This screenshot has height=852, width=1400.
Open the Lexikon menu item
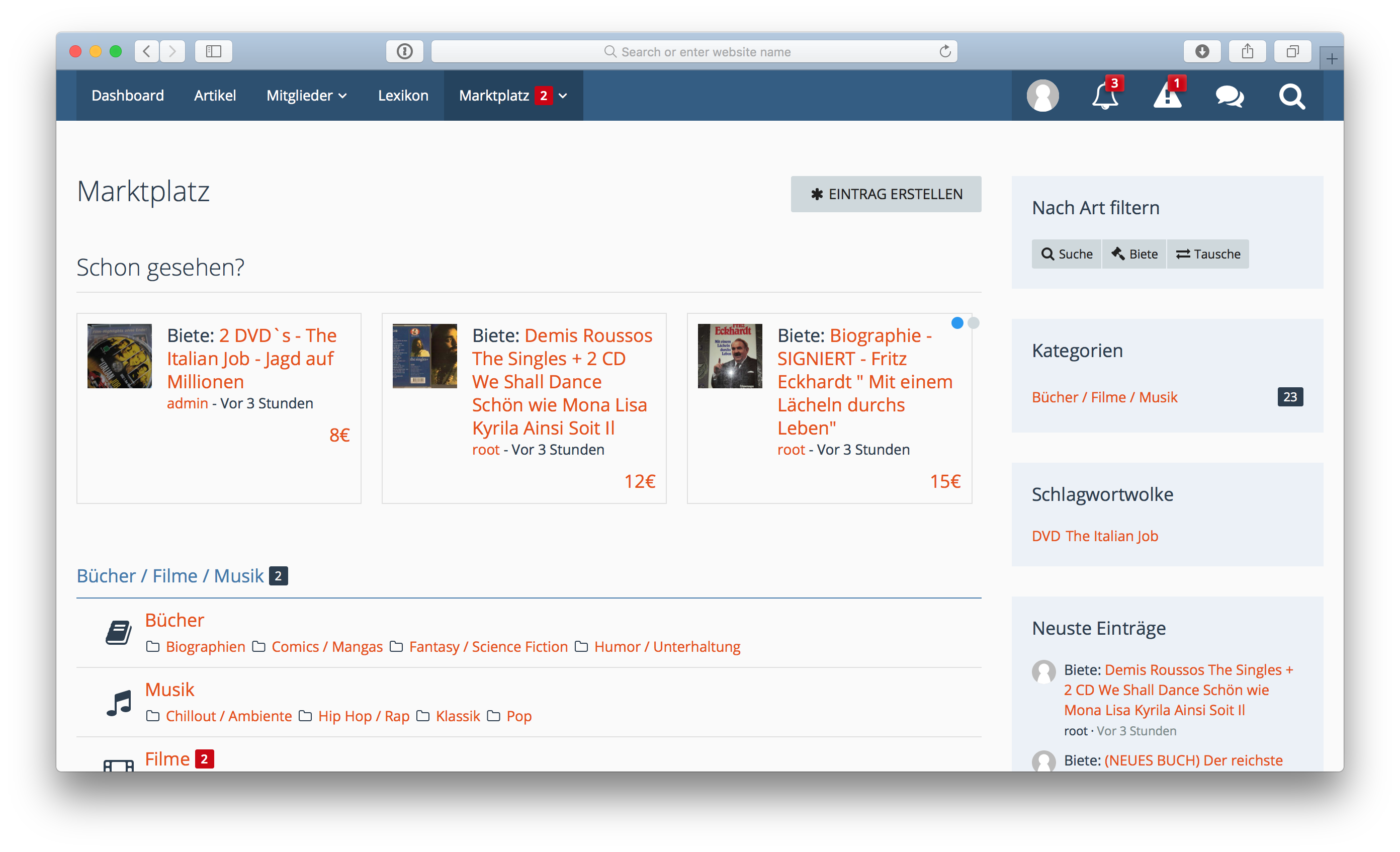pyautogui.click(x=403, y=96)
